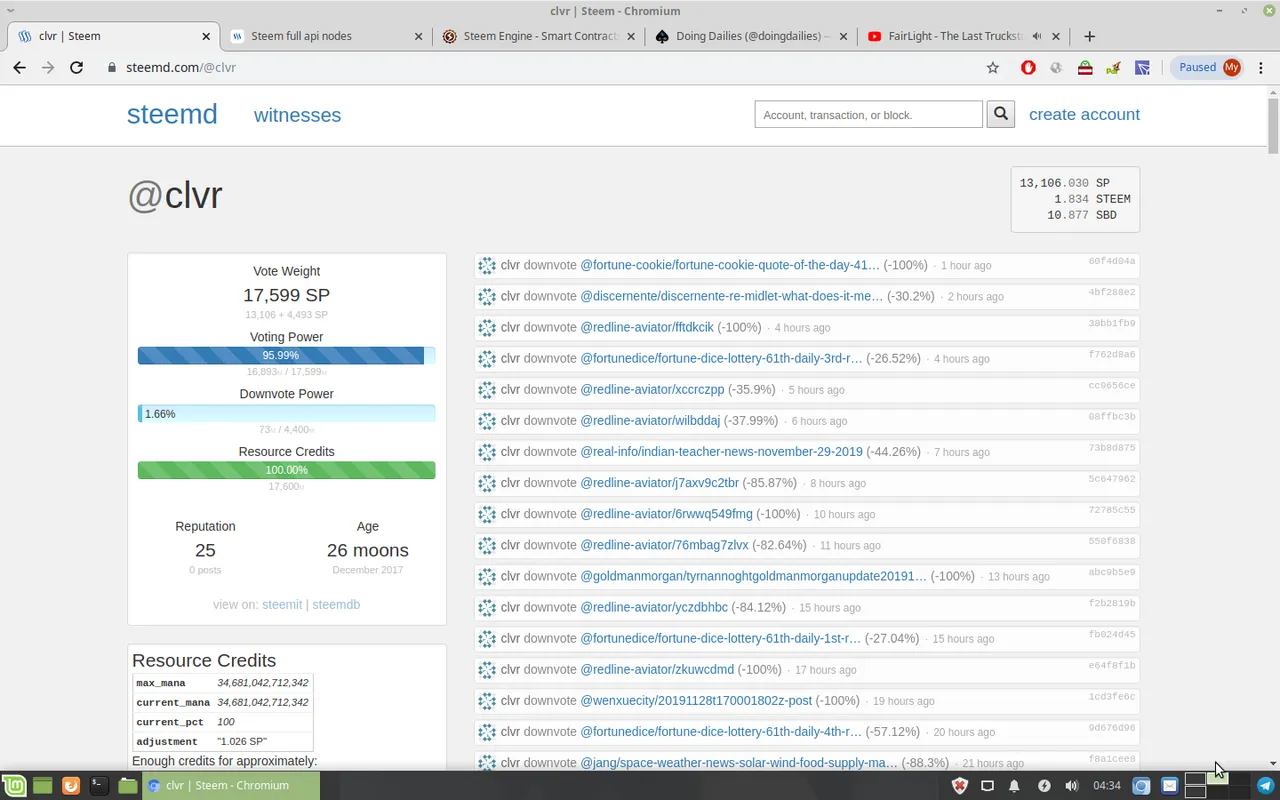The width and height of the screenshot is (1280, 800).
Task: Bookmark this page with the star
Action: point(992,67)
